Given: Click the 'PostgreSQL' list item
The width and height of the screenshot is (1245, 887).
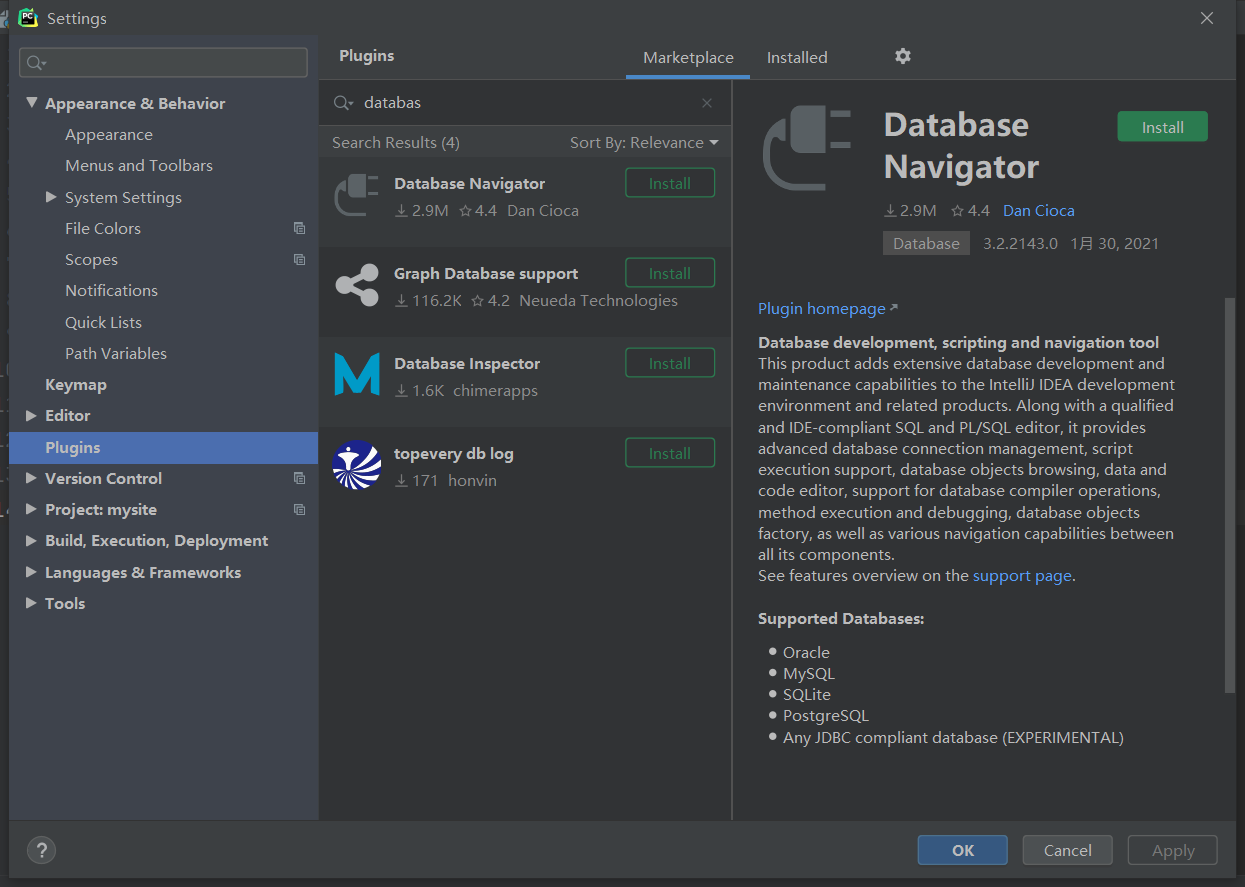Looking at the screenshot, I should click(x=826, y=715).
